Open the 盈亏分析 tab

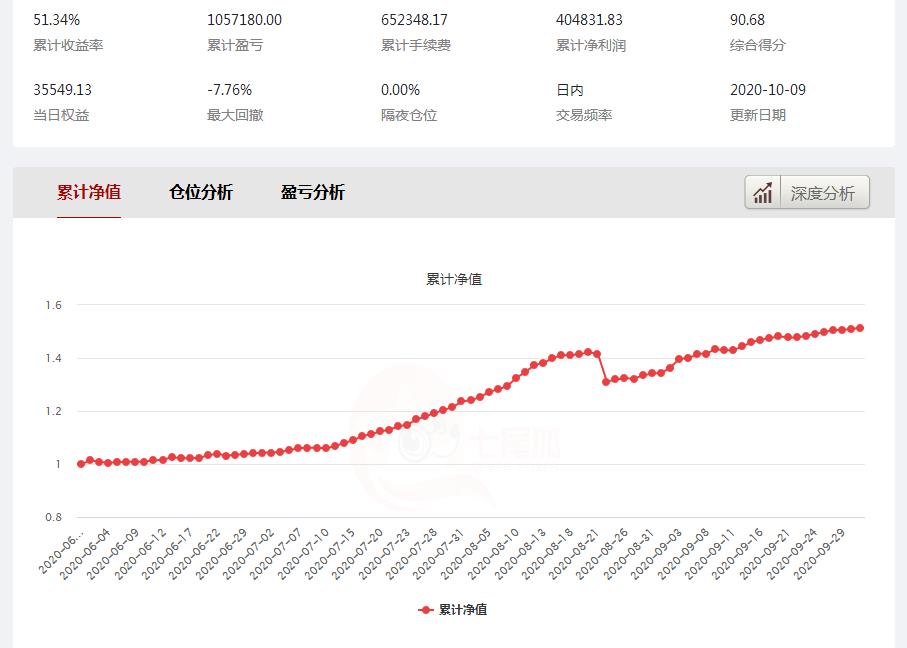point(312,192)
